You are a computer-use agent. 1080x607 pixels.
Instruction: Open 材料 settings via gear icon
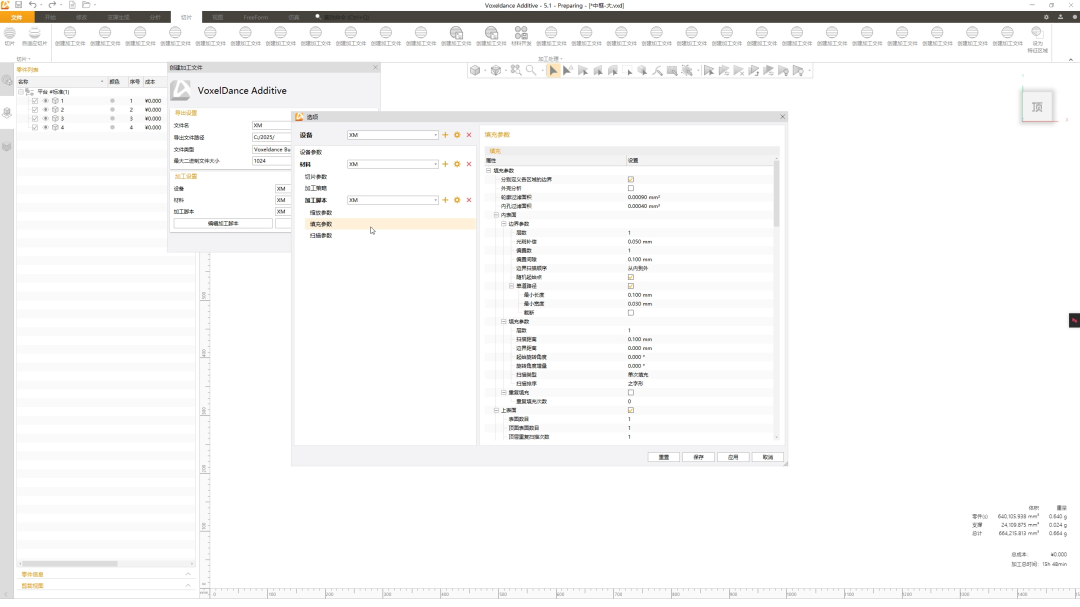pyautogui.click(x=457, y=164)
